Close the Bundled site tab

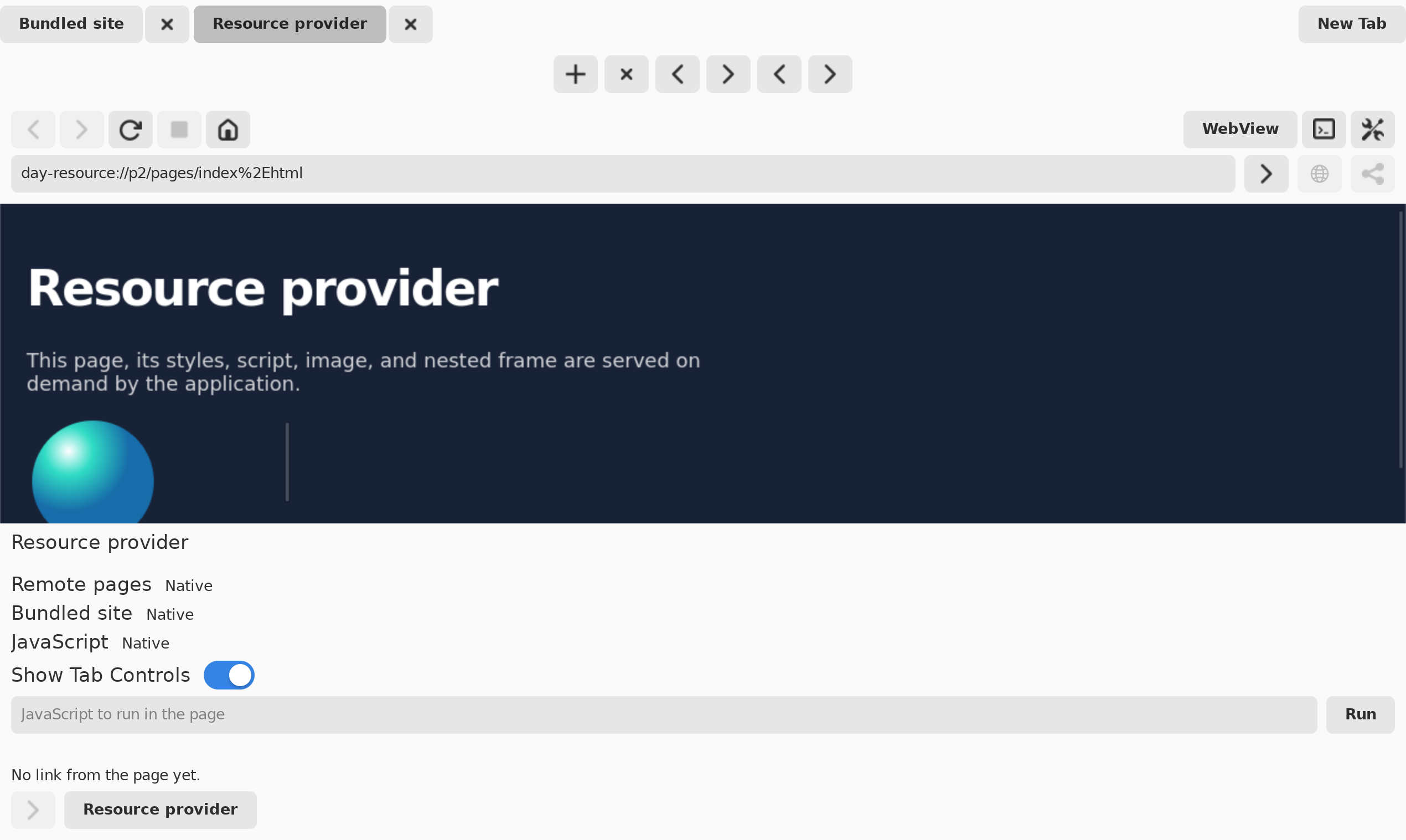click(x=167, y=24)
